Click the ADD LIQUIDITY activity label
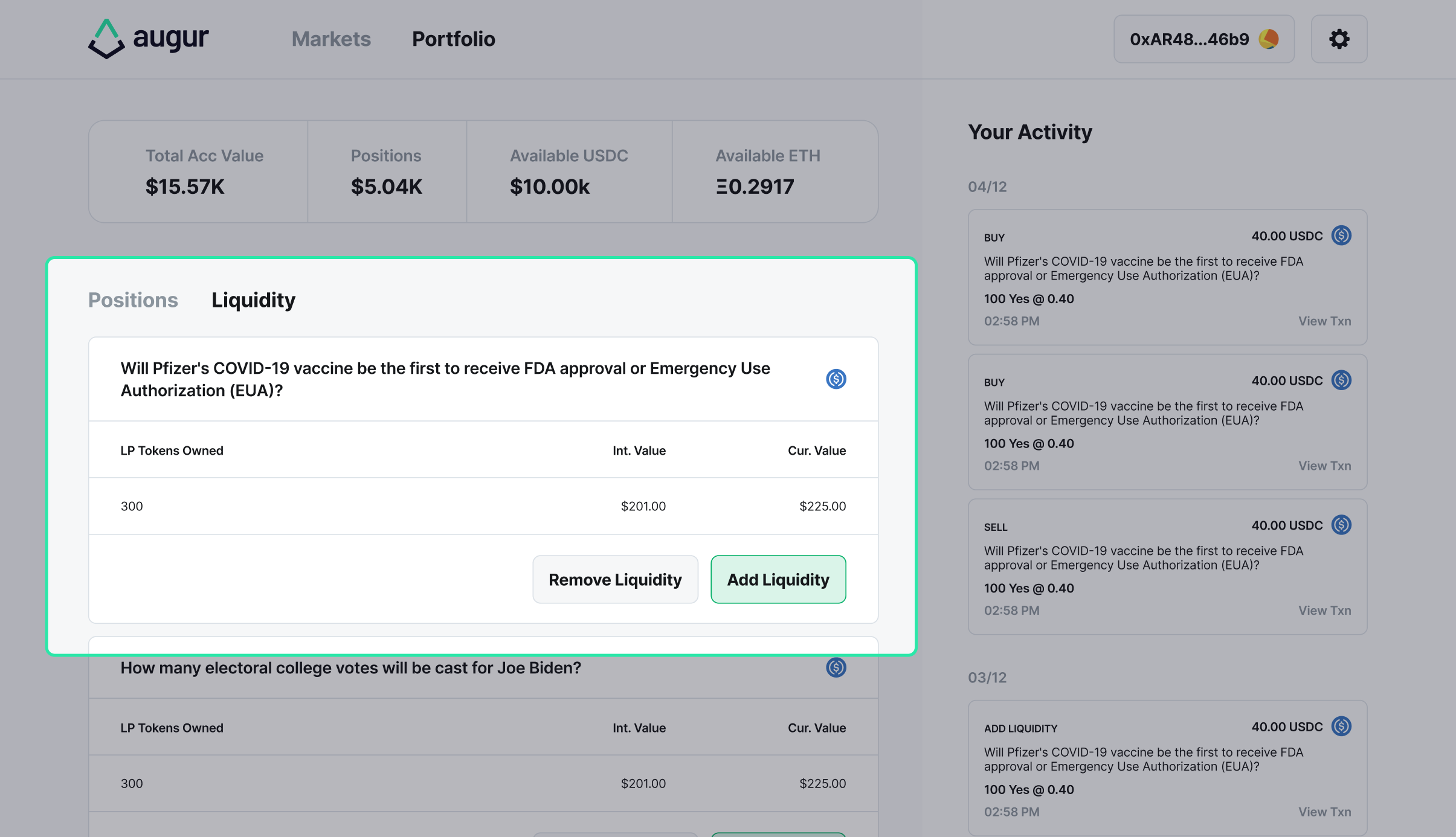 [x=1020, y=728]
